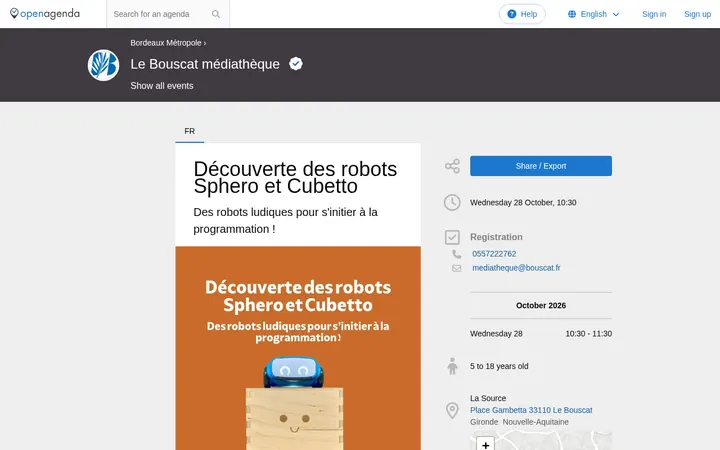Expand the English language dropdown chevron
720x450 pixels.
(x=616, y=15)
